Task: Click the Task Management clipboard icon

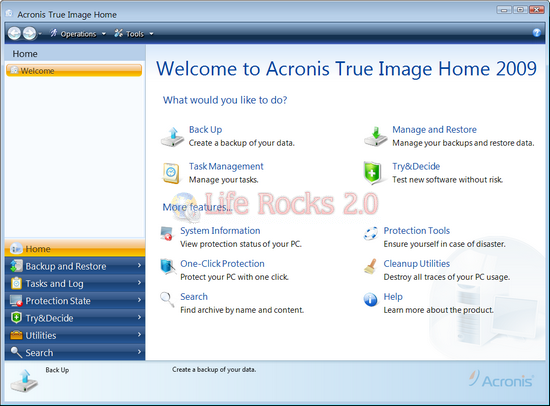Action: click(172, 173)
